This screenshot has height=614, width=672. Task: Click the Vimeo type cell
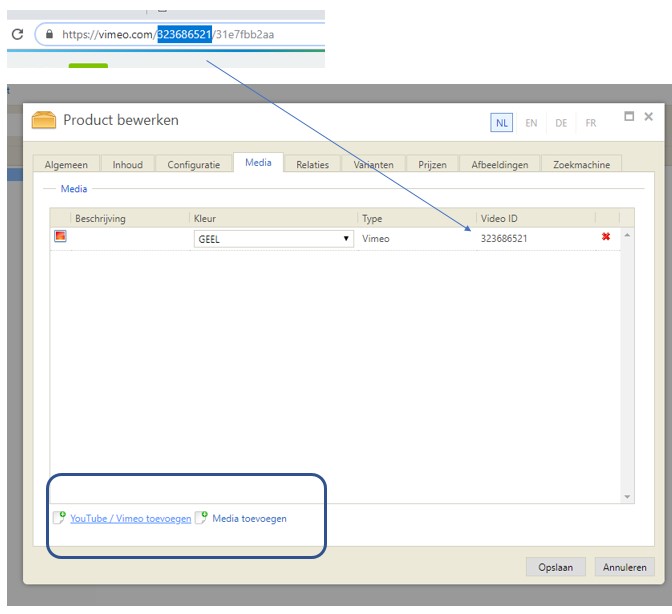376,239
